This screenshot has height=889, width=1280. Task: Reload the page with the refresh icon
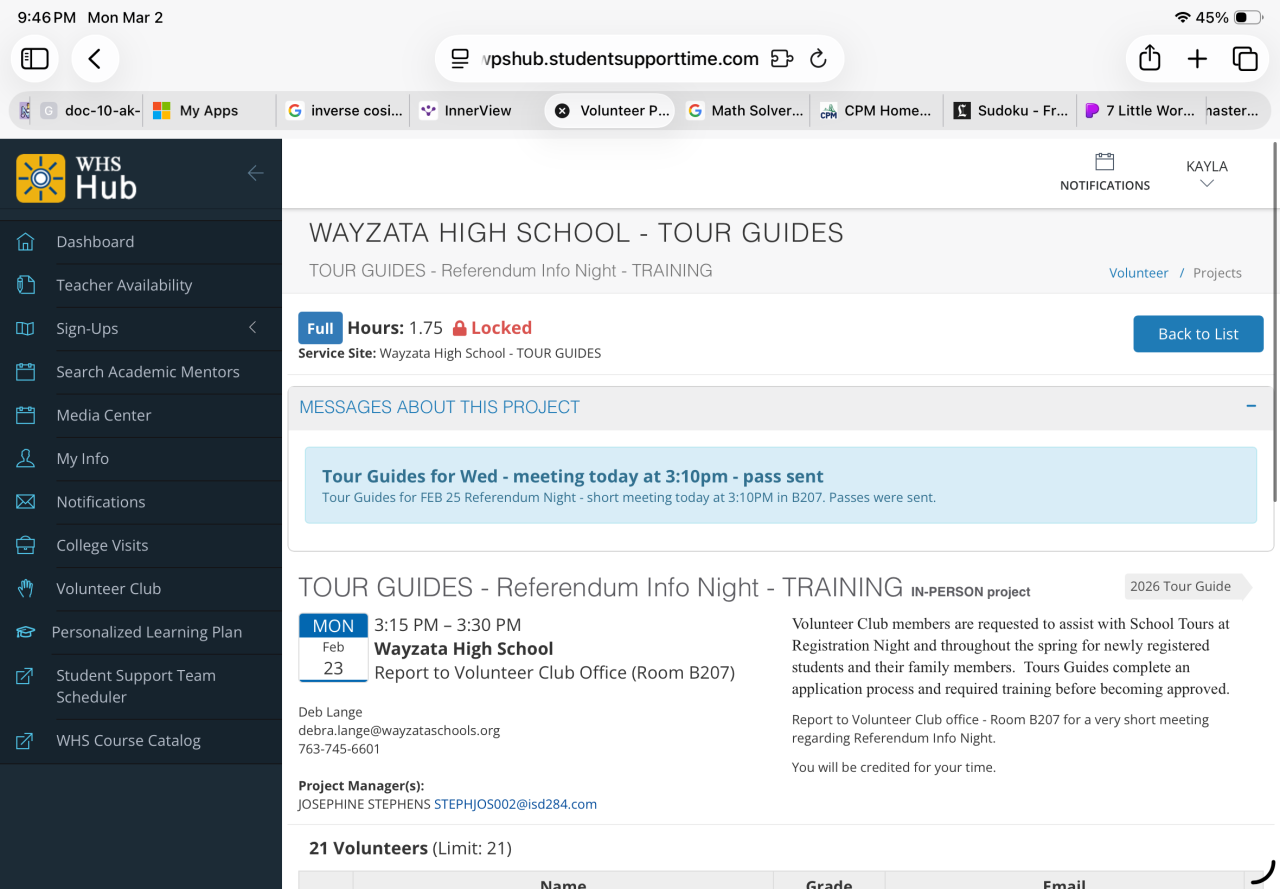point(818,59)
